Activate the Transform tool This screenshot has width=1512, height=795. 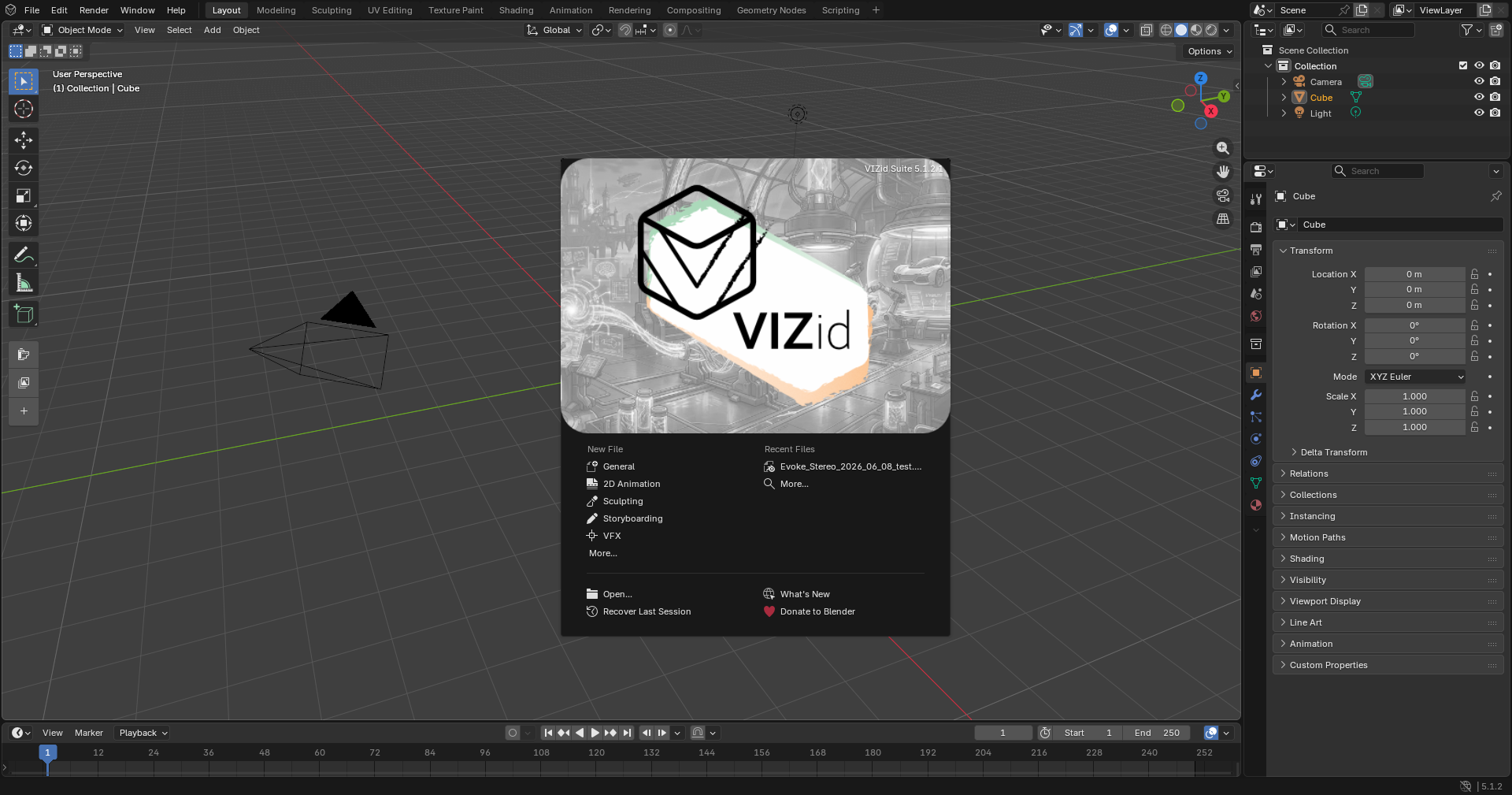click(24, 223)
